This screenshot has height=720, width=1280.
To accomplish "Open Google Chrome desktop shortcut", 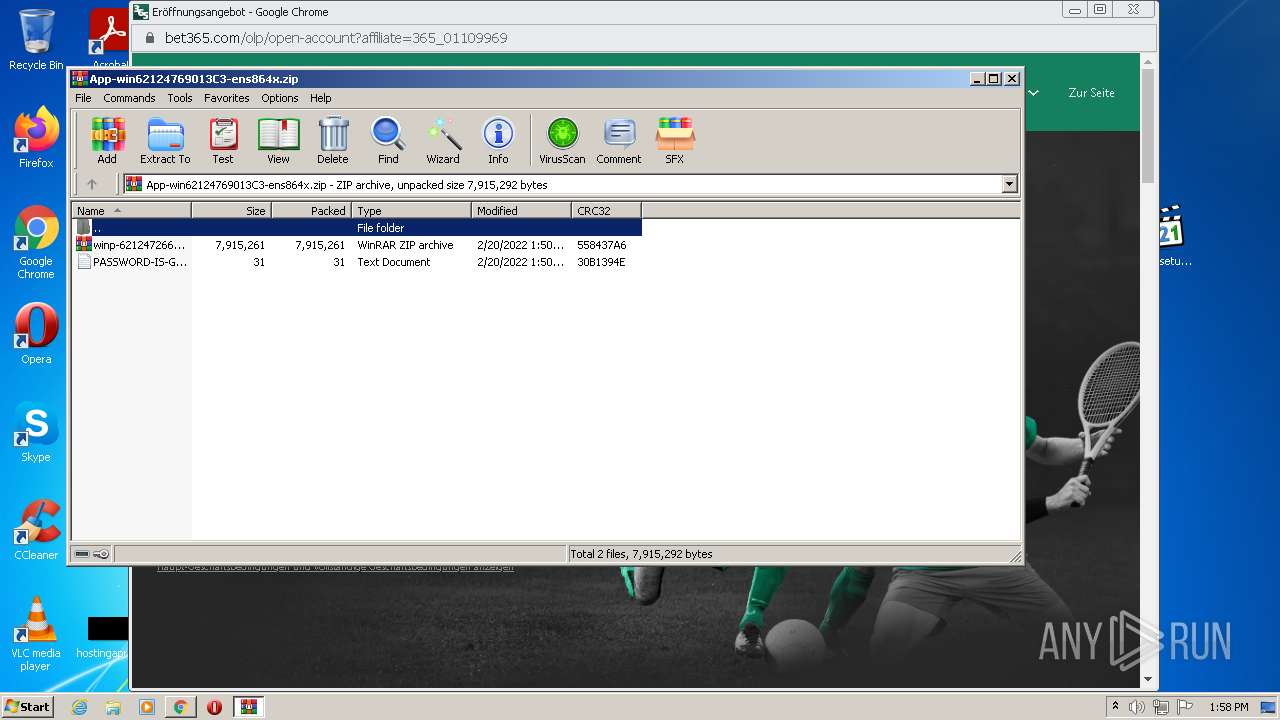I will [x=36, y=242].
